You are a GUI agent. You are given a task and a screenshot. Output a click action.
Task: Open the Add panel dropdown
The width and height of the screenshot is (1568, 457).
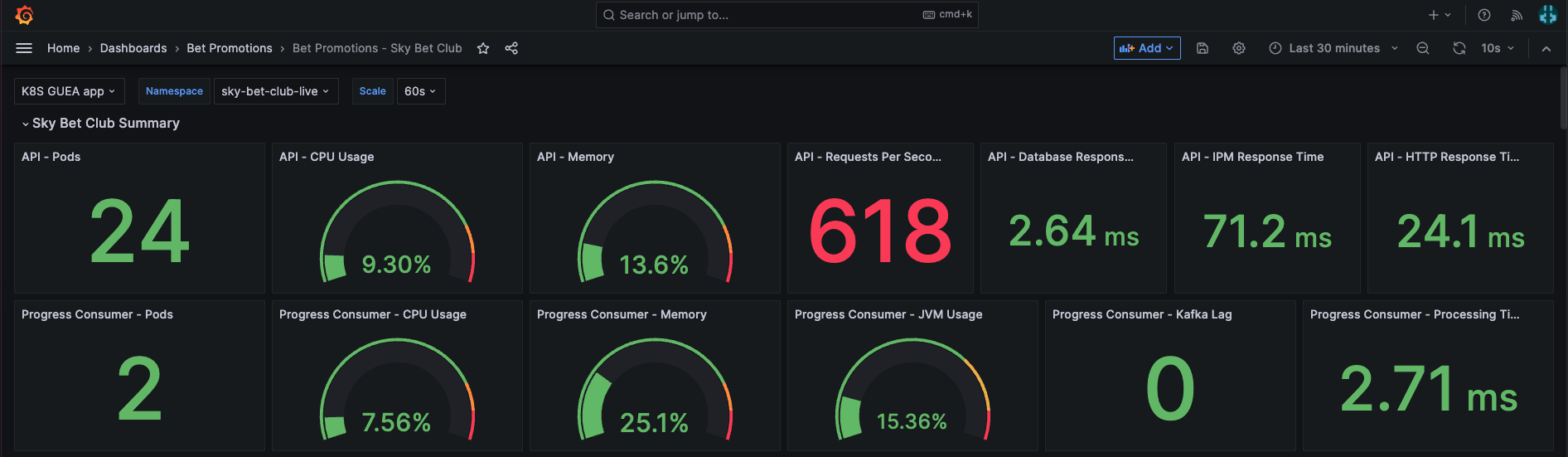[x=1147, y=48]
